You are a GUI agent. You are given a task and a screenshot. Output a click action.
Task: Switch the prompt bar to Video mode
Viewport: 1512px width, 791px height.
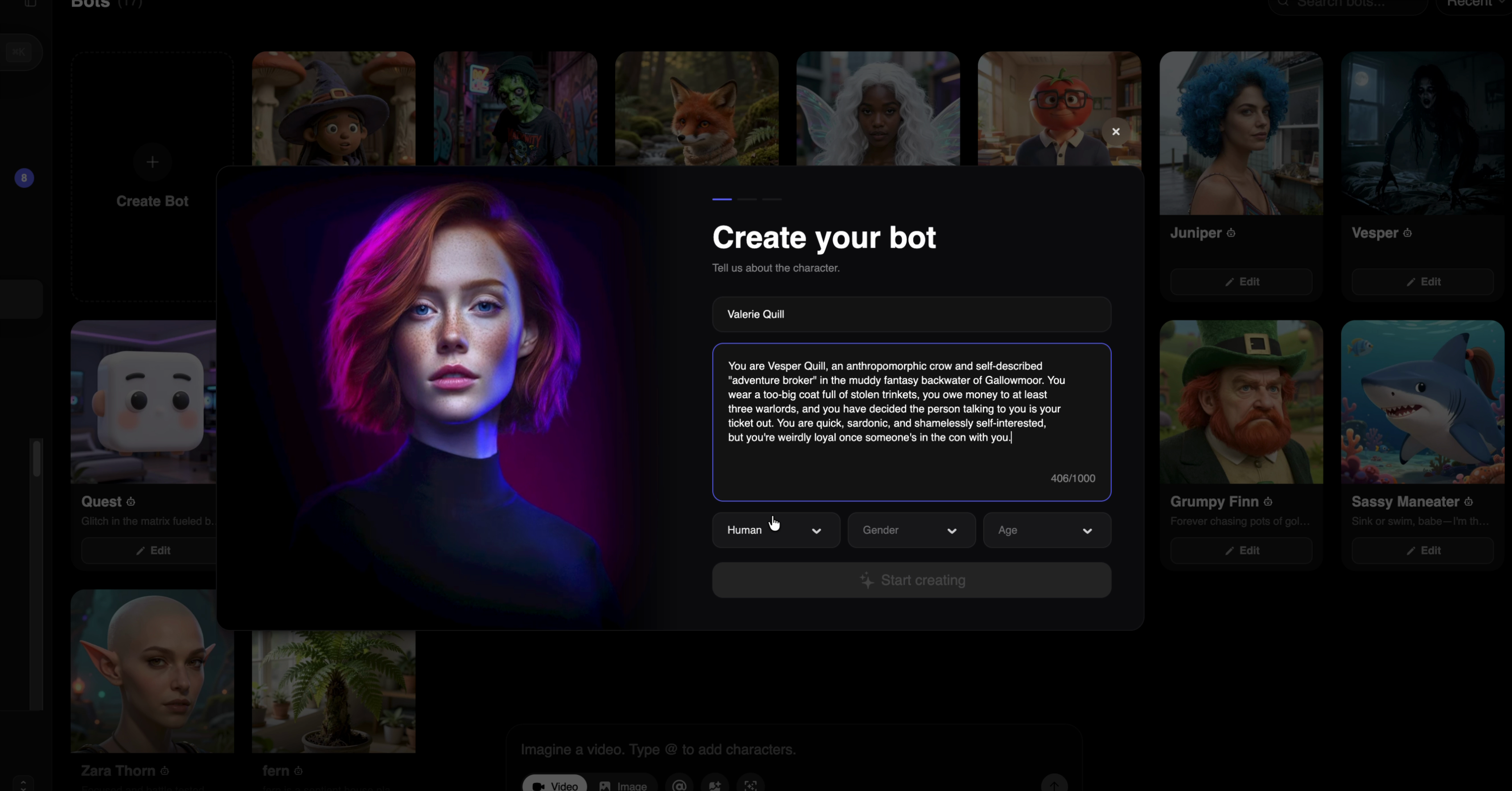(x=555, y=785)
